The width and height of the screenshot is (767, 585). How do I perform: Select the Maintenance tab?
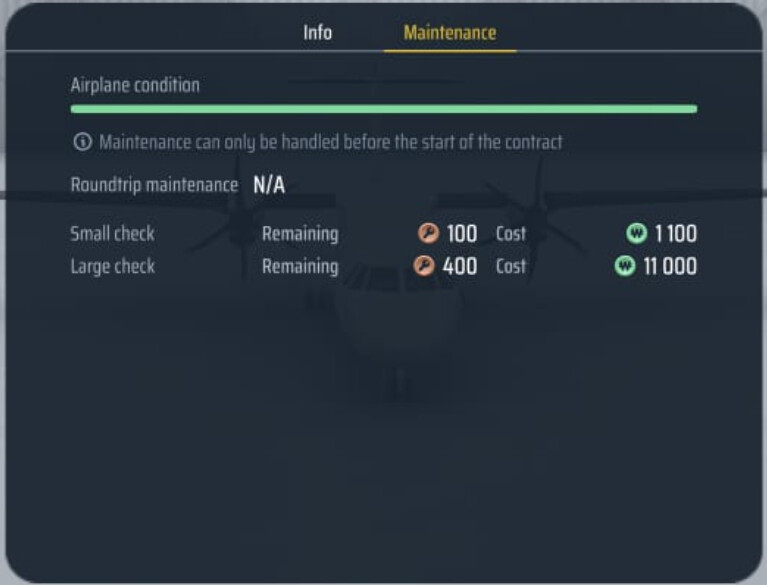450,33
